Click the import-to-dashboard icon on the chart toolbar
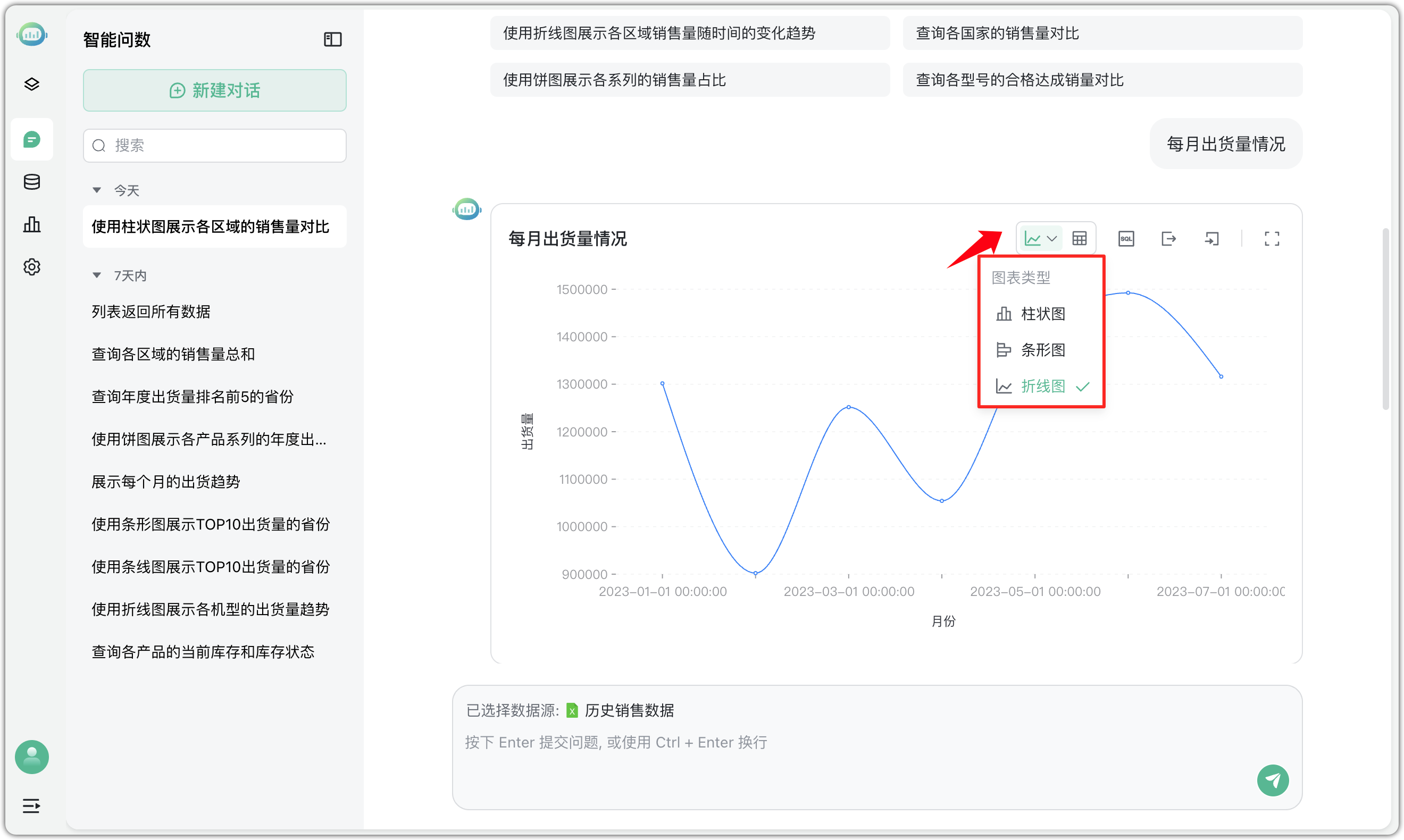 [x=1211, y=238]
